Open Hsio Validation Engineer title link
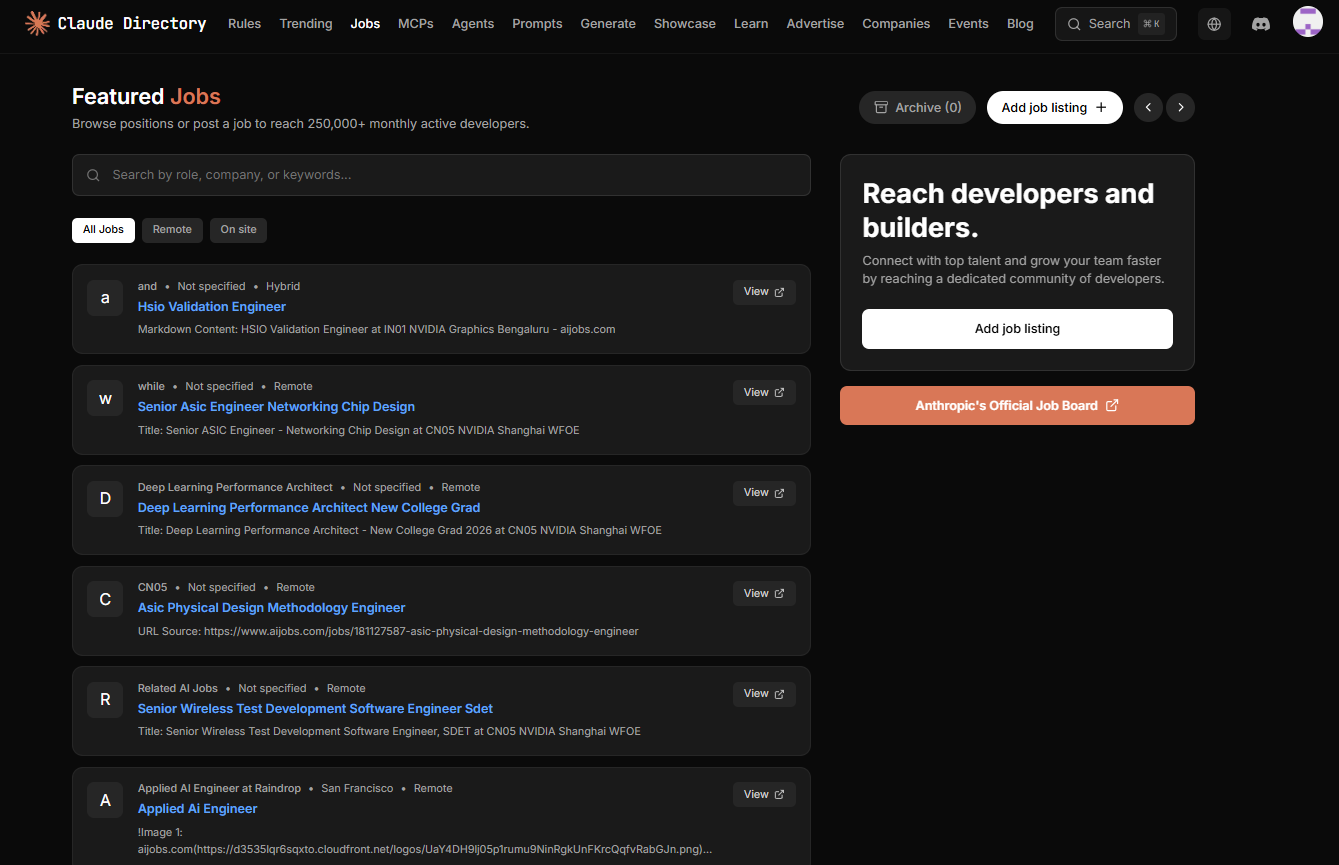Screen dimensions: 1339x865 click(x=212, y=307)
